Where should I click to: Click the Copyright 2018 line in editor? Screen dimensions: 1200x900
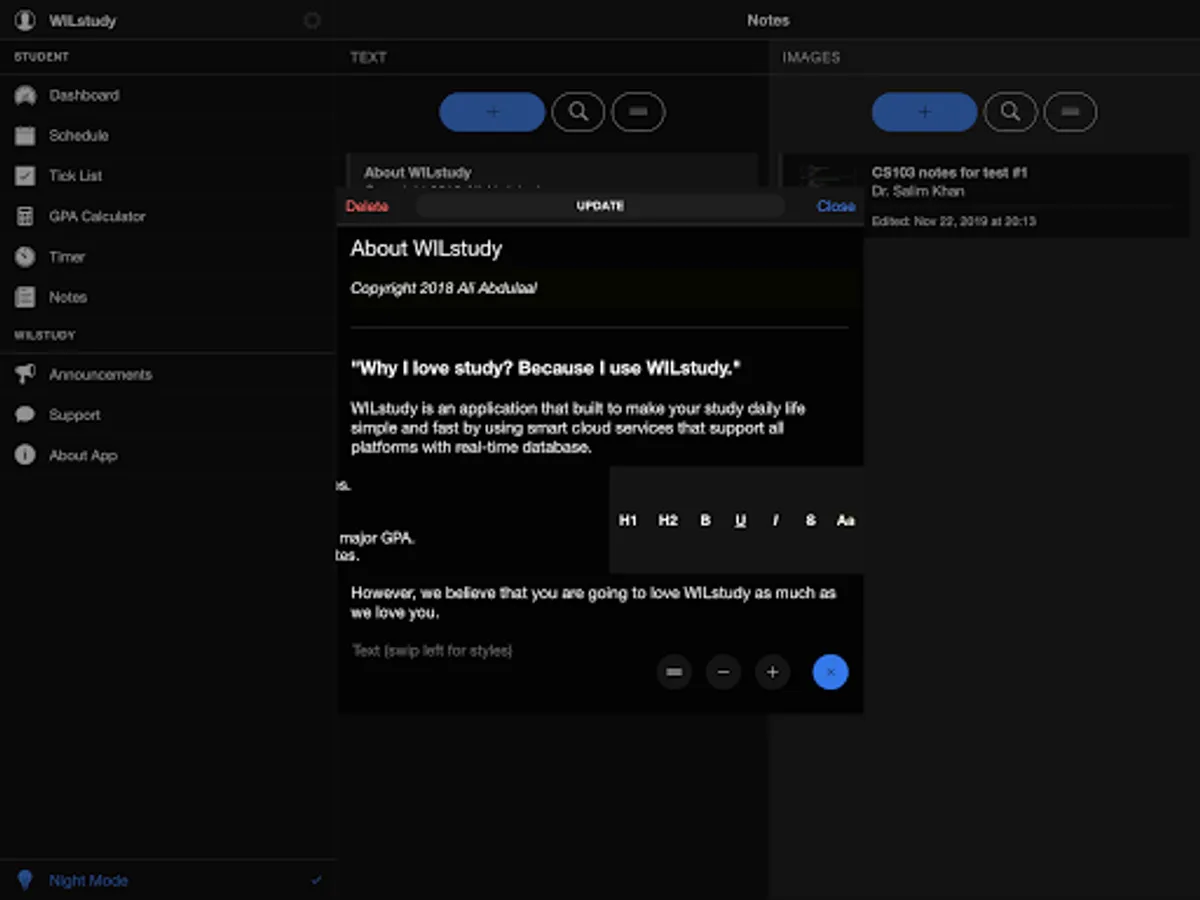click(443, 288)
